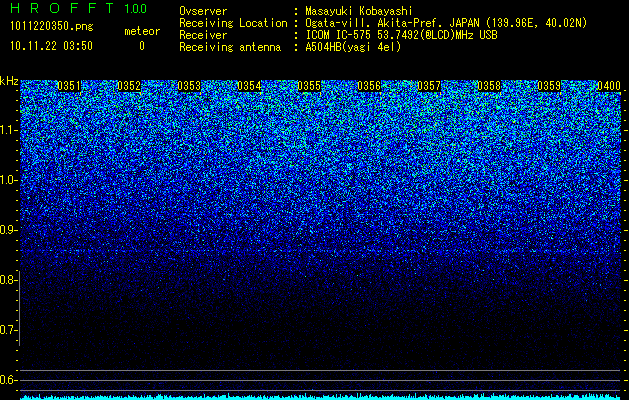Click the 0354 time marker

[x=249, y=86]
